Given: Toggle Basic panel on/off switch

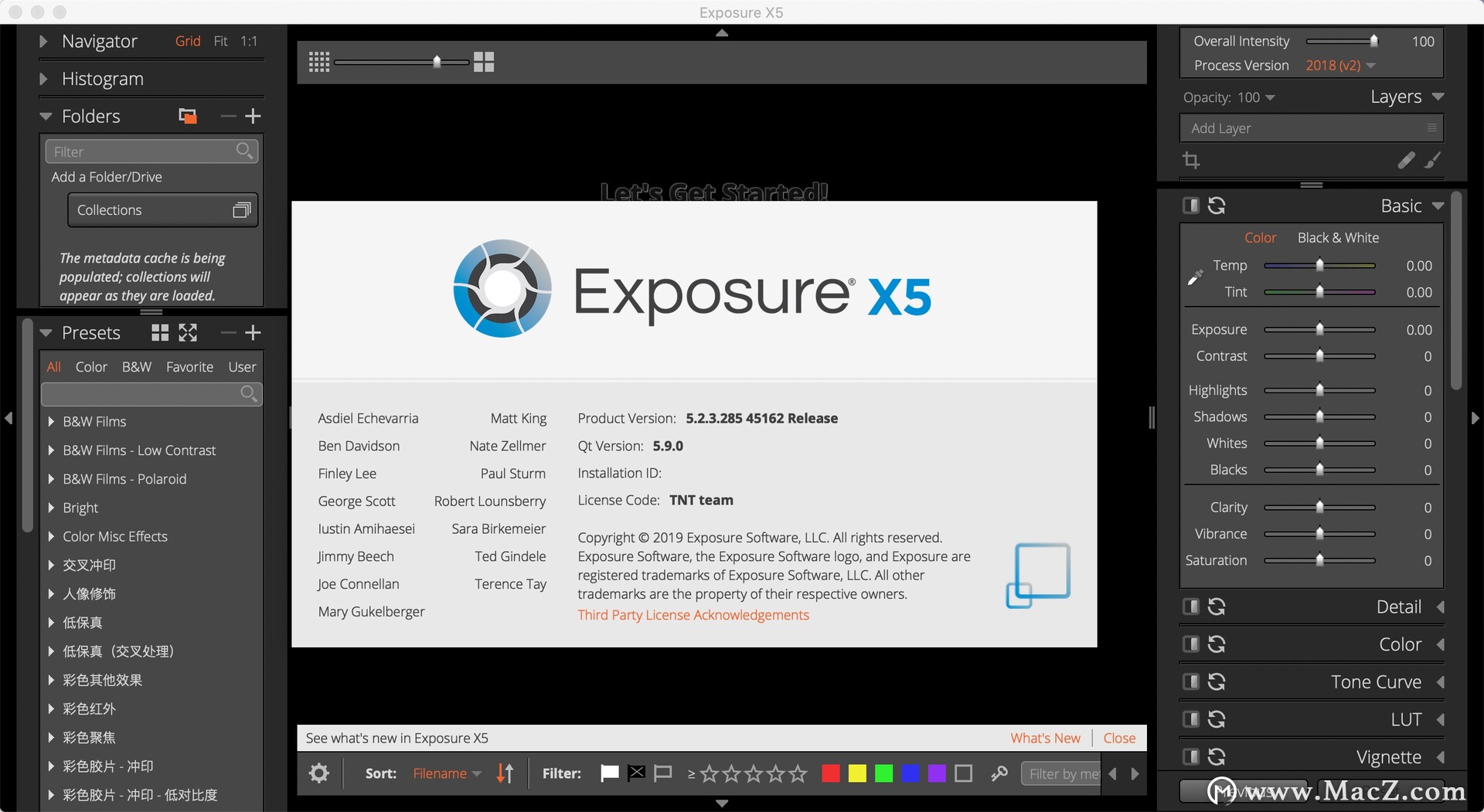Looking at the screenshot, I should tap(1191, 206).
